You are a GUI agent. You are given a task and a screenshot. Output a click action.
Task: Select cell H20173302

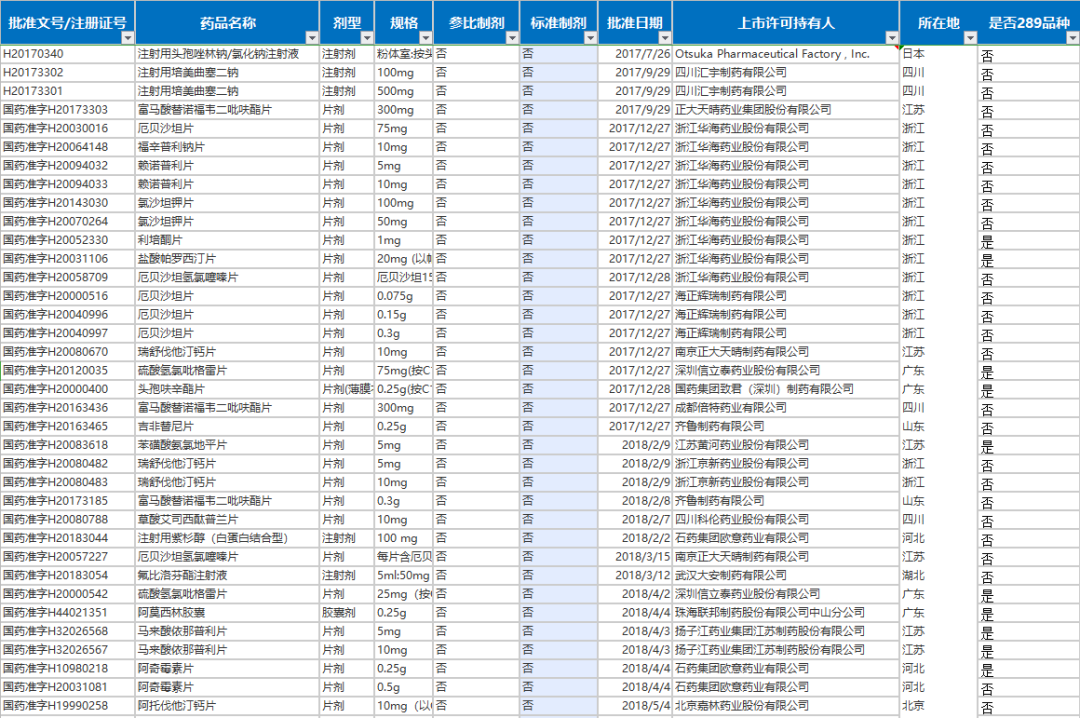(68, 72)
